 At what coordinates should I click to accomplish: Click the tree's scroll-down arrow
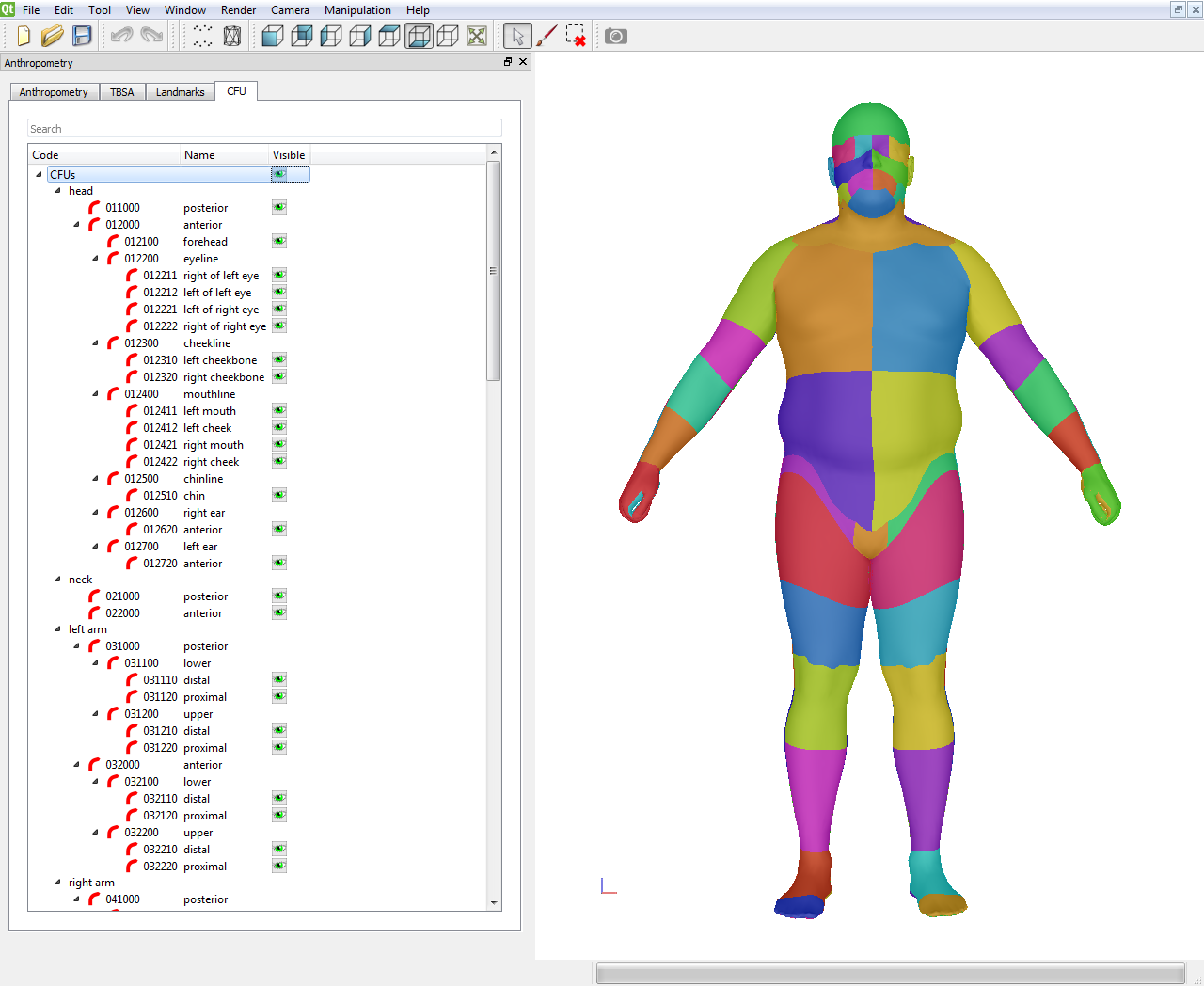tap(494, 903)
